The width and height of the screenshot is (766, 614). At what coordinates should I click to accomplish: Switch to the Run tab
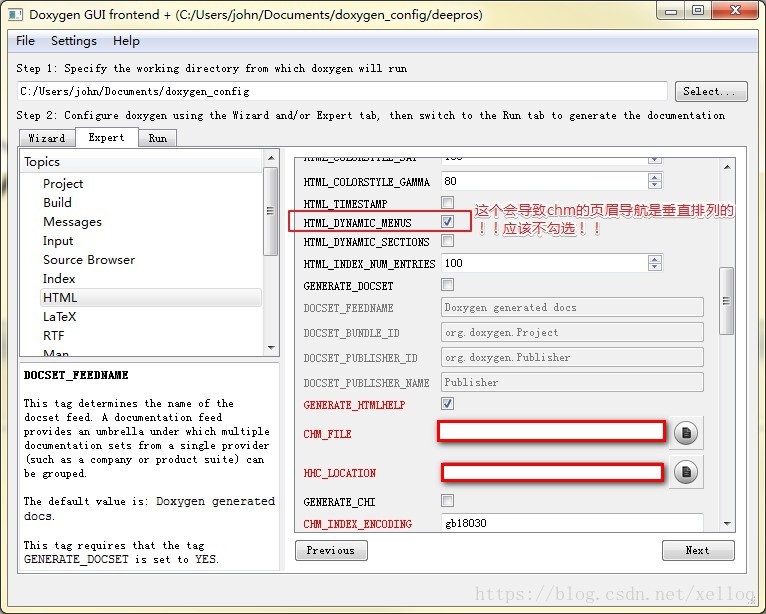(158, 138)
